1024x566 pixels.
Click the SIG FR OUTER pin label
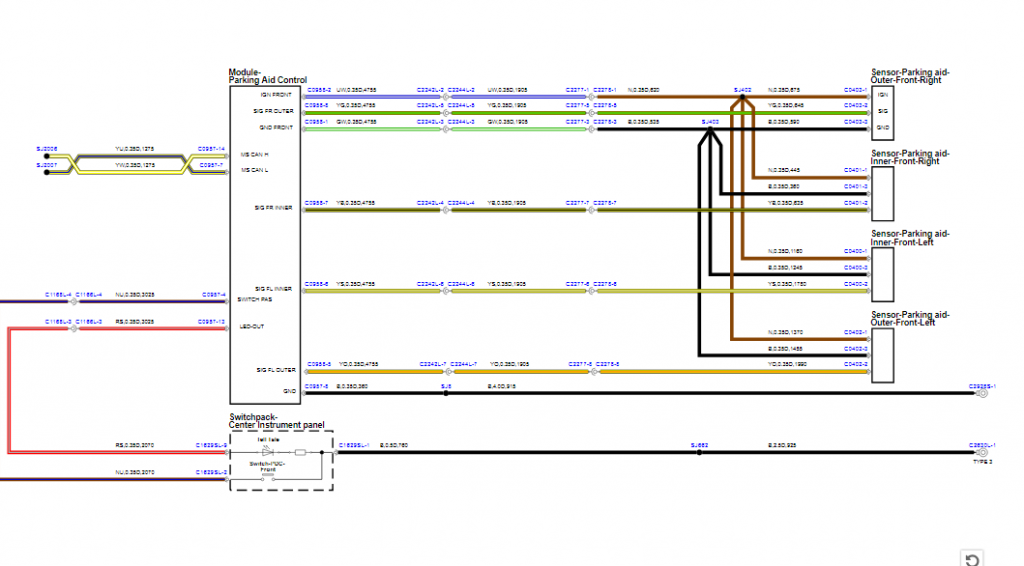coord(274,112)
